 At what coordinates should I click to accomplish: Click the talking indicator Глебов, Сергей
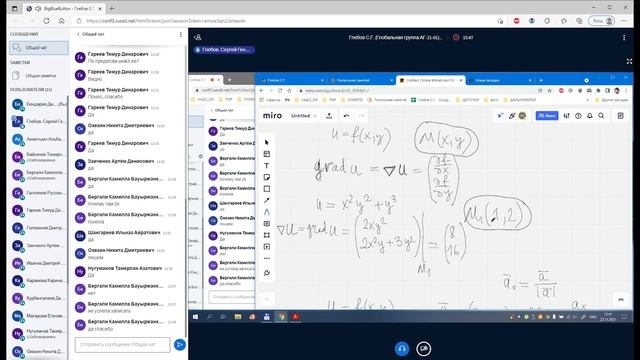224,50
